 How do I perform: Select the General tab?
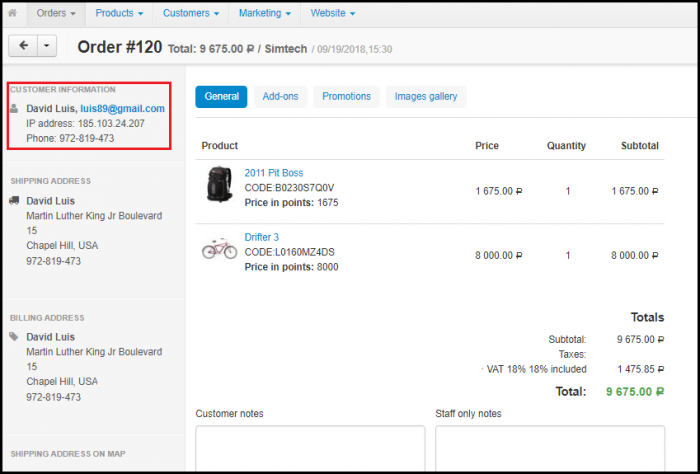[221, 96]
